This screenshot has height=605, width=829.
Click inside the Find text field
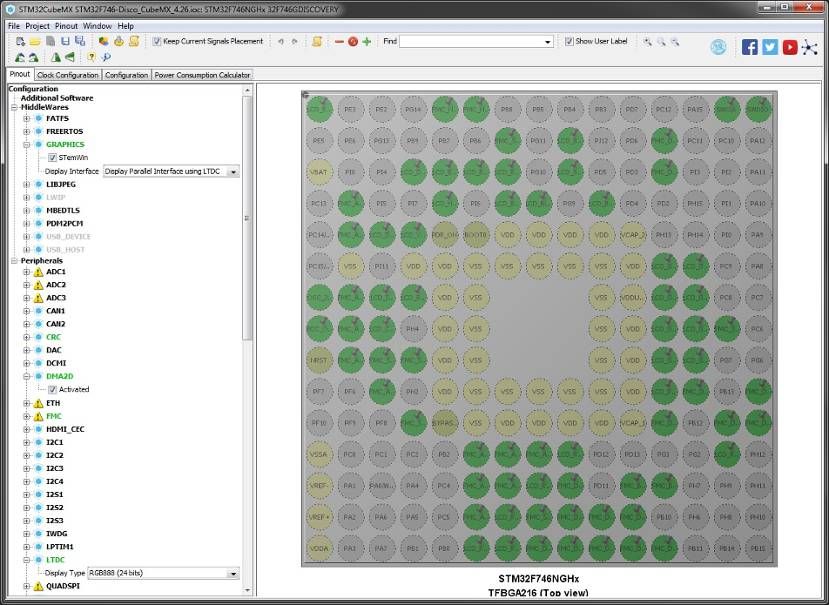(x=471, y=42)
